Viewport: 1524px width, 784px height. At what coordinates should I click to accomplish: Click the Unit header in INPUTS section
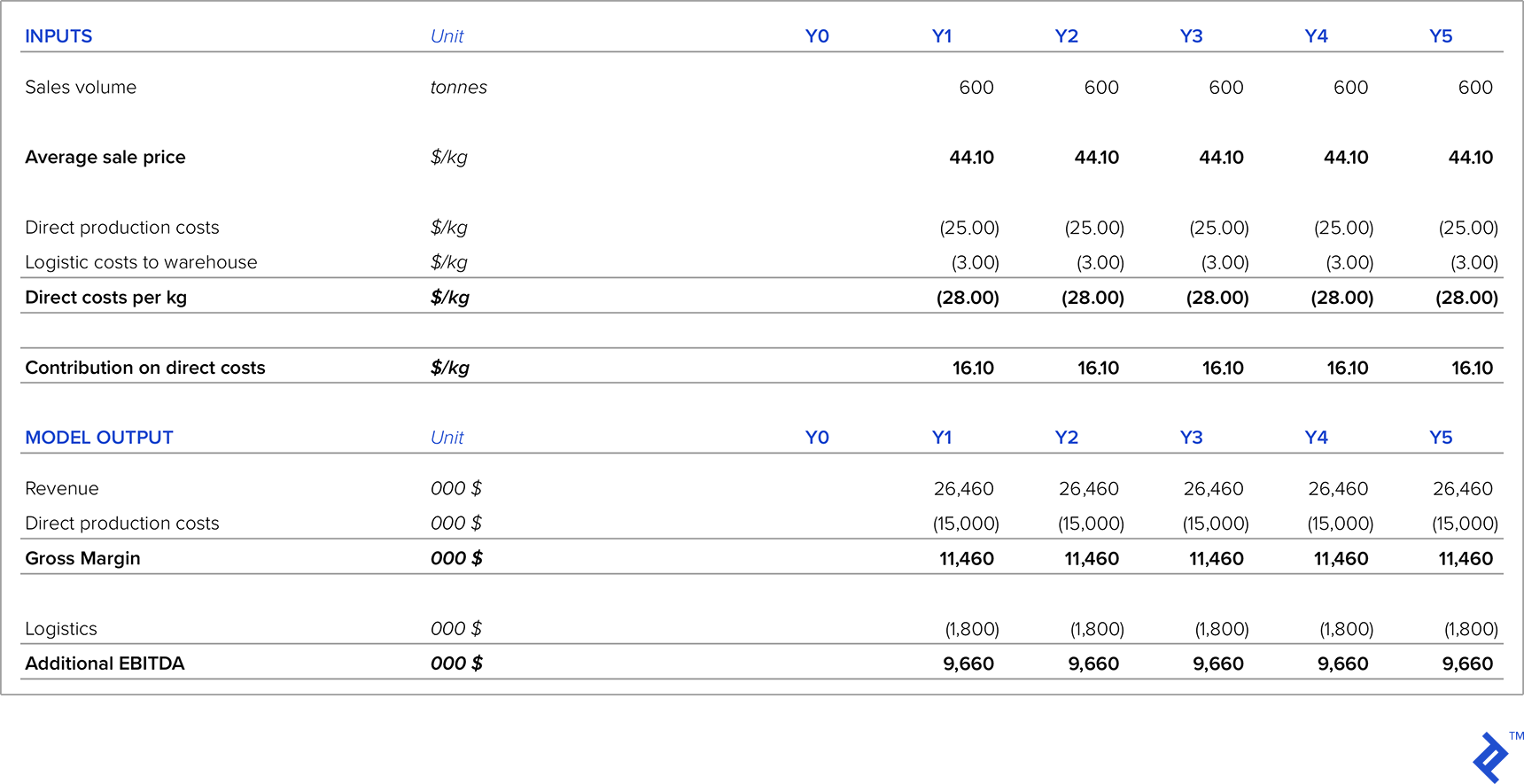tap(447, 36)
